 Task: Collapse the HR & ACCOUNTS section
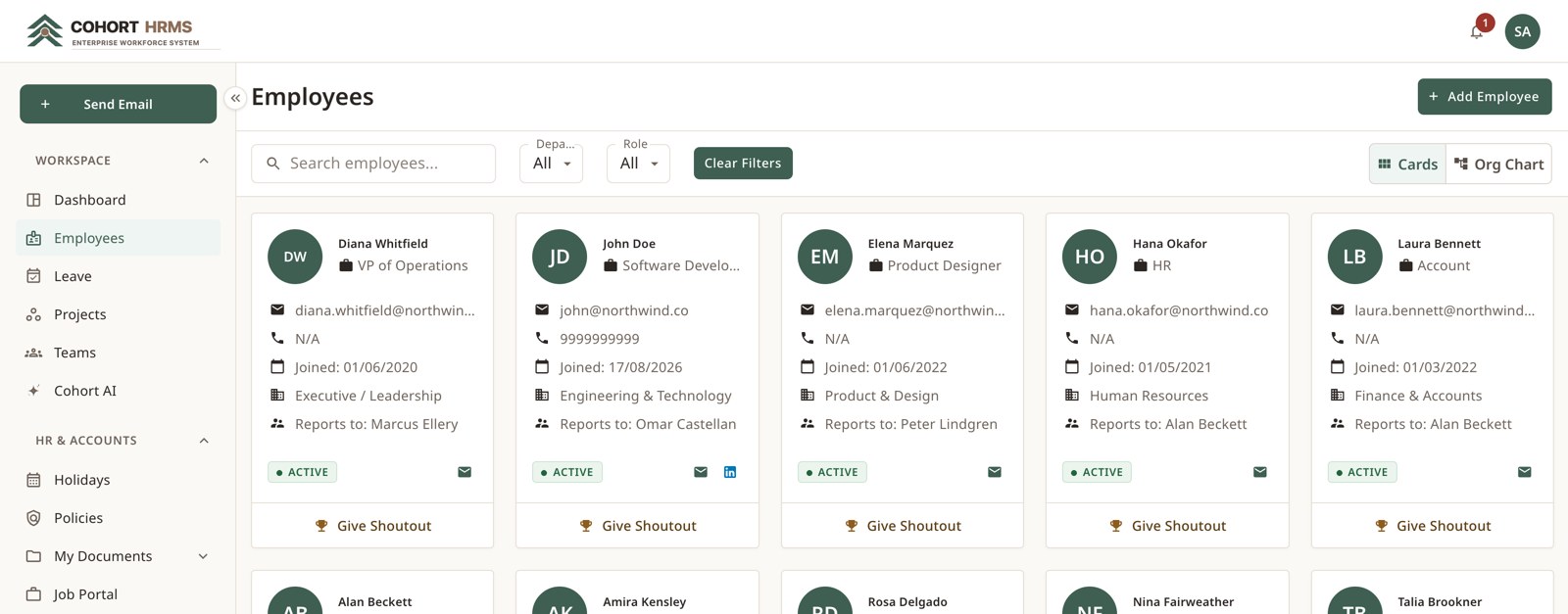tap(204, 441)
